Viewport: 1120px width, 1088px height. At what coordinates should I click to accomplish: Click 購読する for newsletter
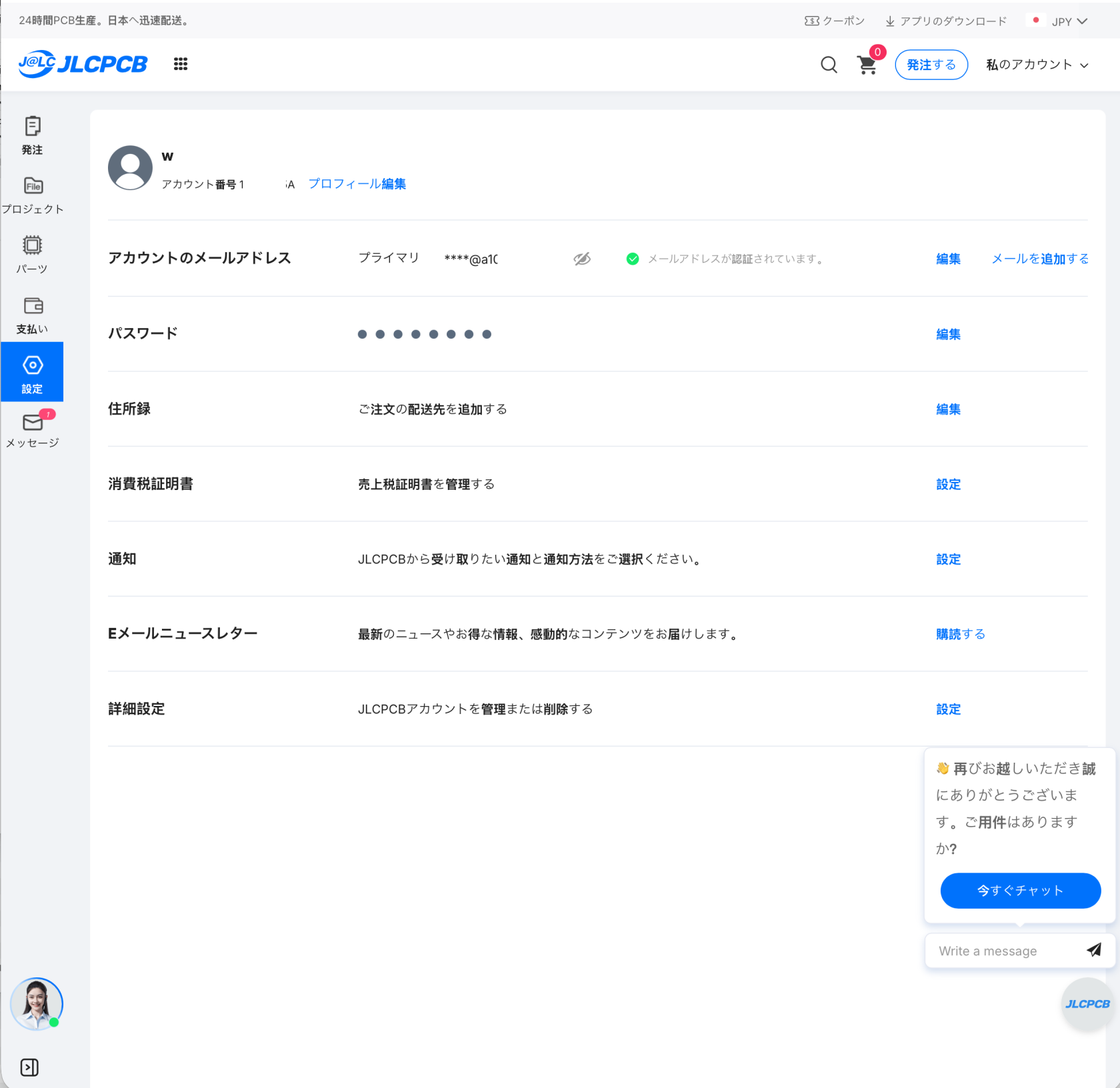click(x=961, y=634)
